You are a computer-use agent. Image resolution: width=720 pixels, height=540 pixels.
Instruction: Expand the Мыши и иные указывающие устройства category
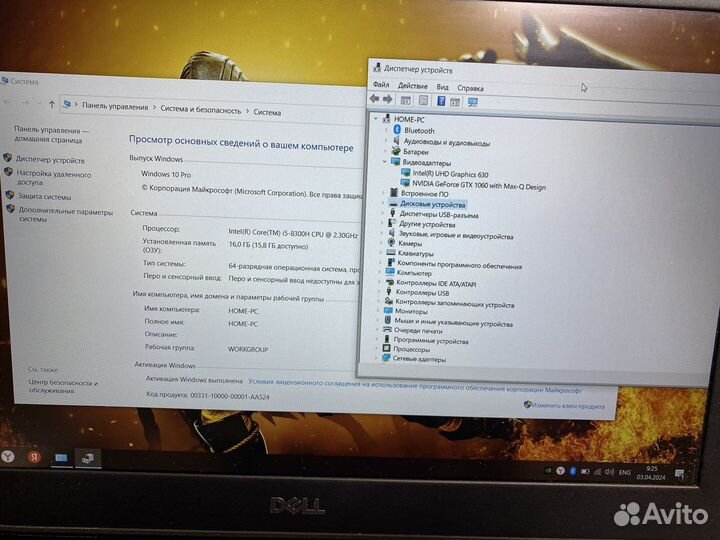coord(378,320)
